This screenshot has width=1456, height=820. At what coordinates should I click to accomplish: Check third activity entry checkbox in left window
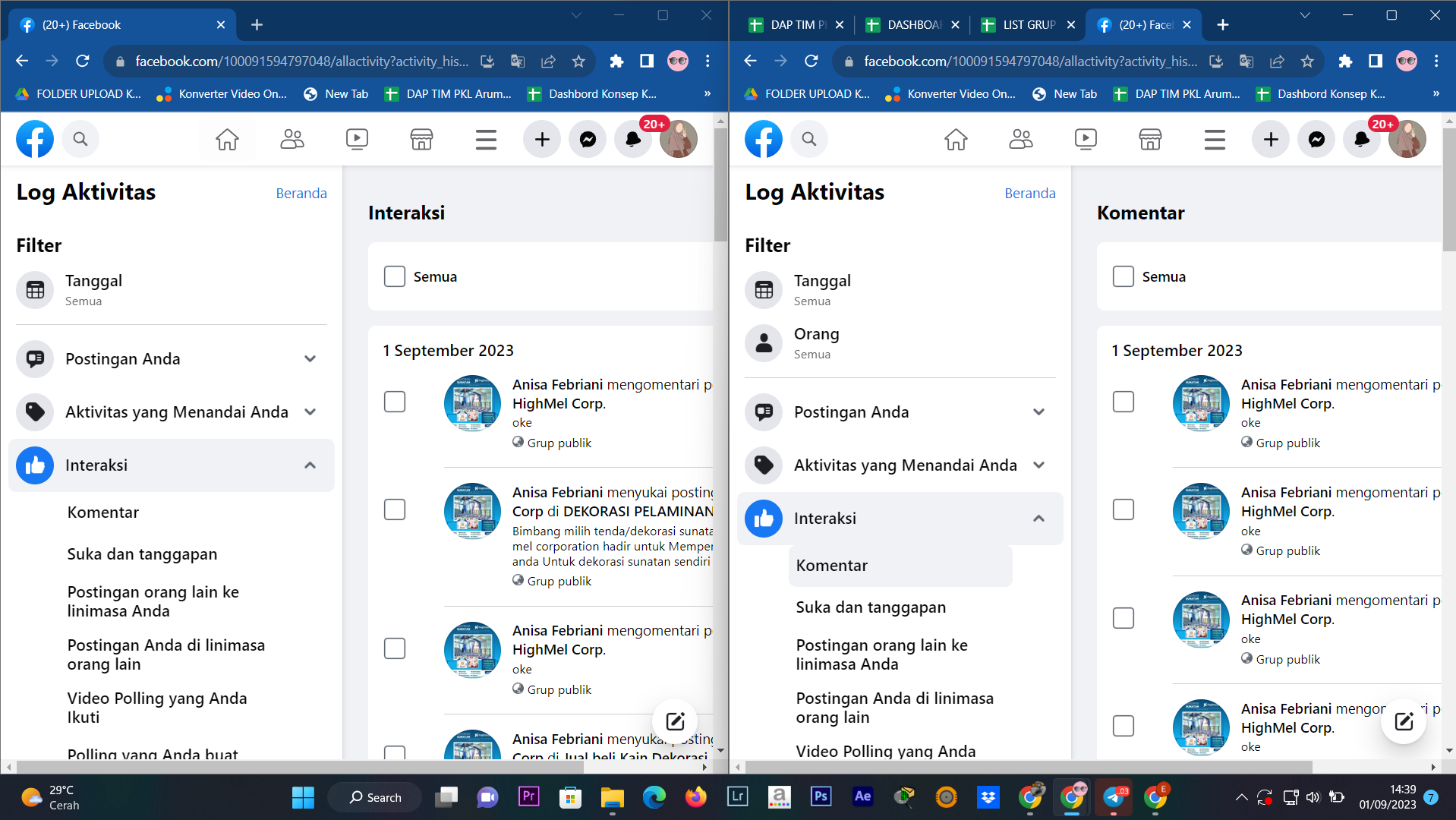(x=395, y=648)
